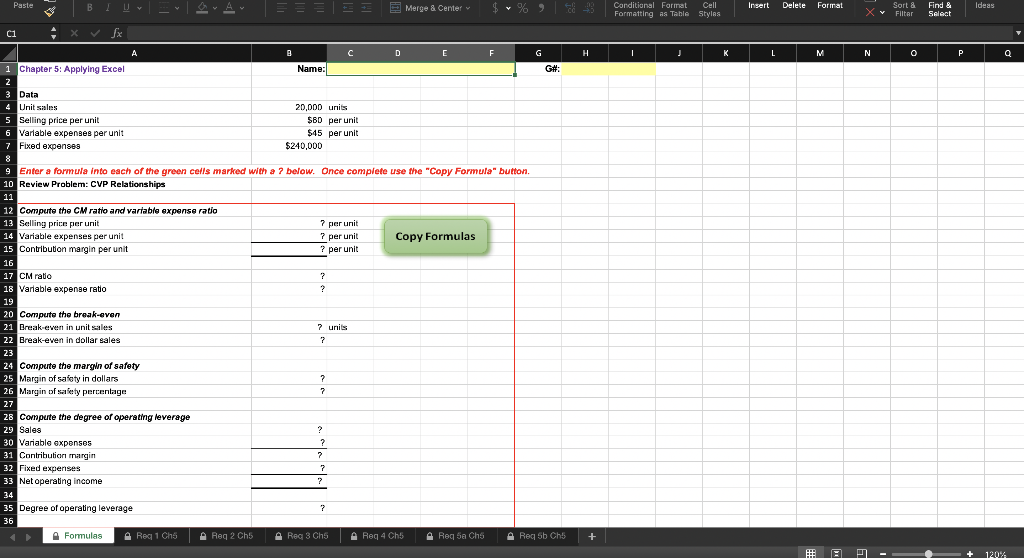Switch to the Req 1 Ch5 tab
Viewport: 1024px width, 558px height.
[x=151, y=536]
